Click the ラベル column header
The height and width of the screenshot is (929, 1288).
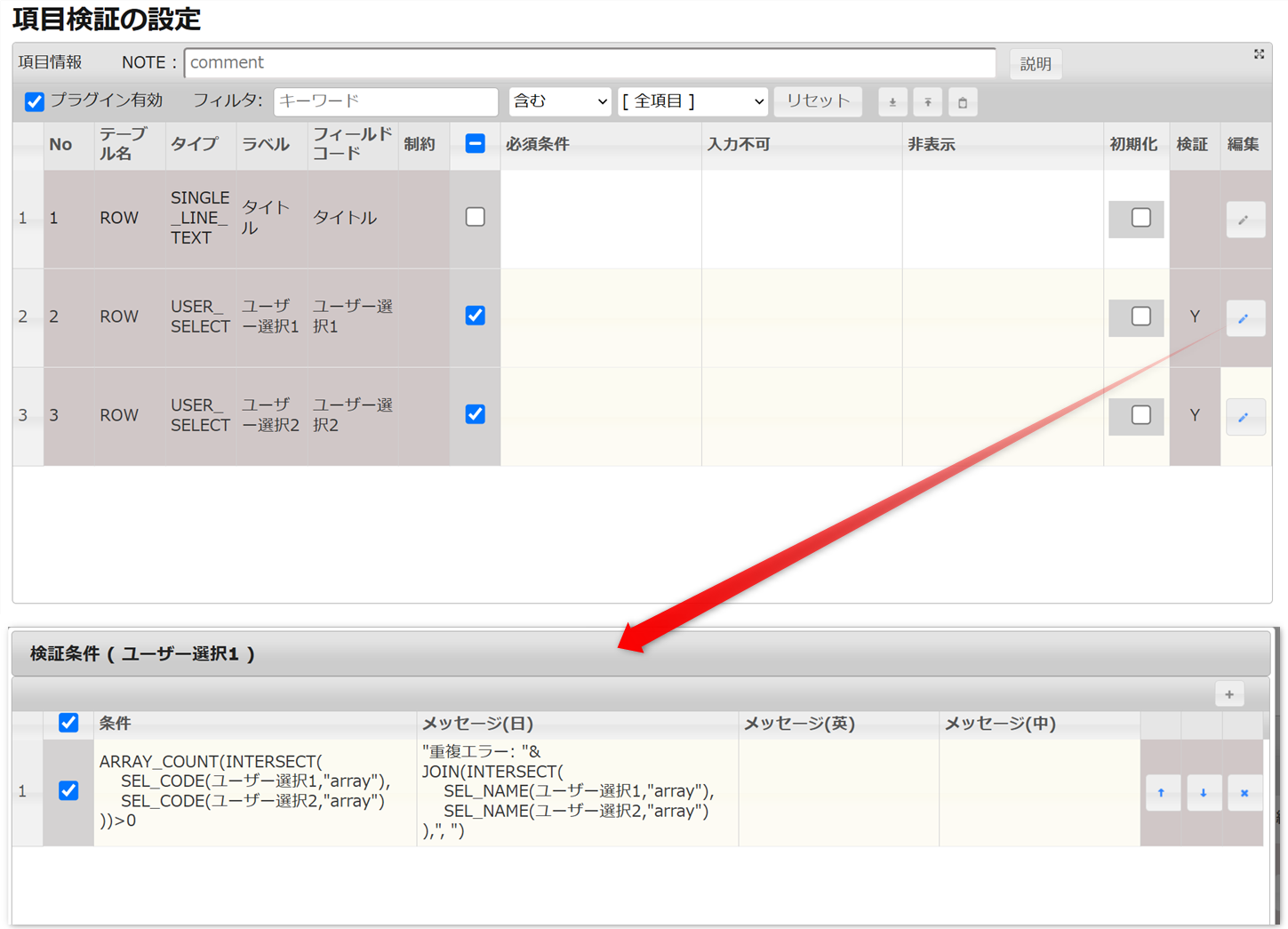click(272, 144)
